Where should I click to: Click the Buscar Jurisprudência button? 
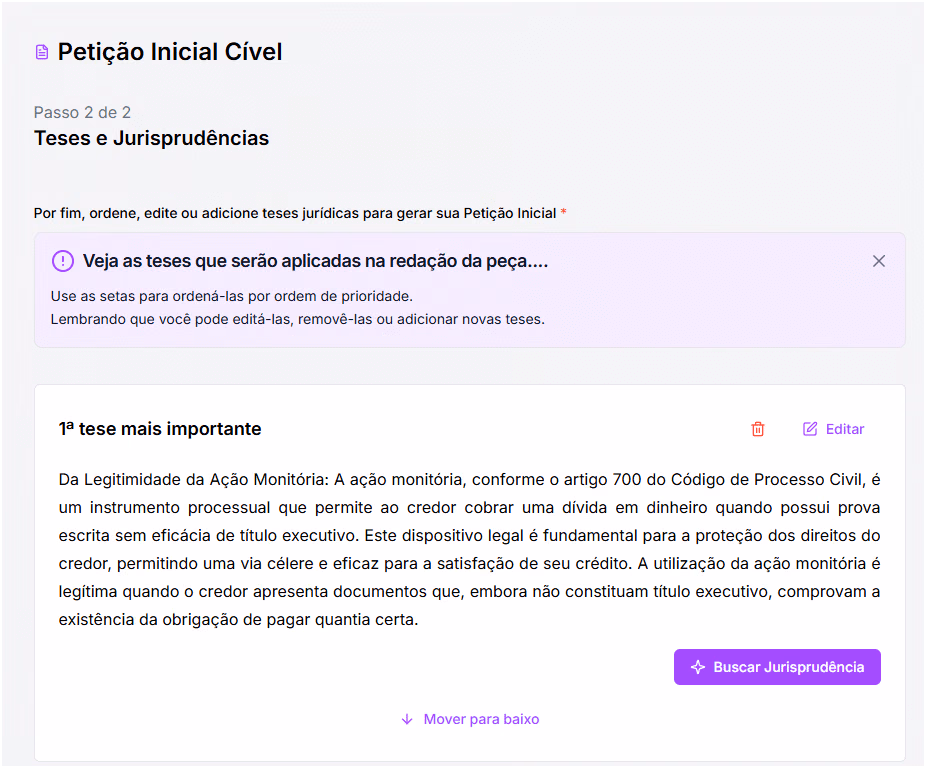[x=777, y=667]
